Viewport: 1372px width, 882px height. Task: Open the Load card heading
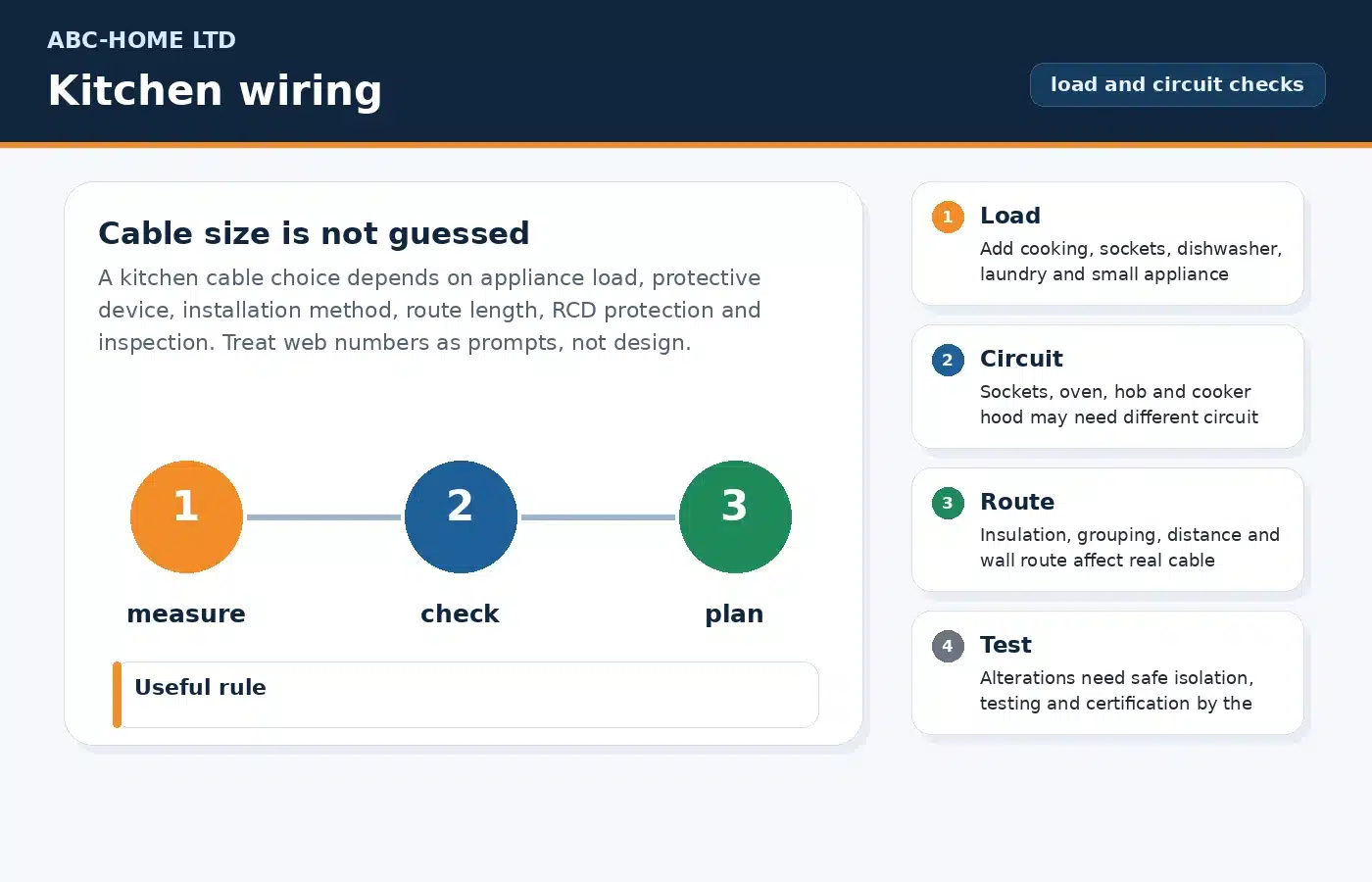tap(1010, 216)
